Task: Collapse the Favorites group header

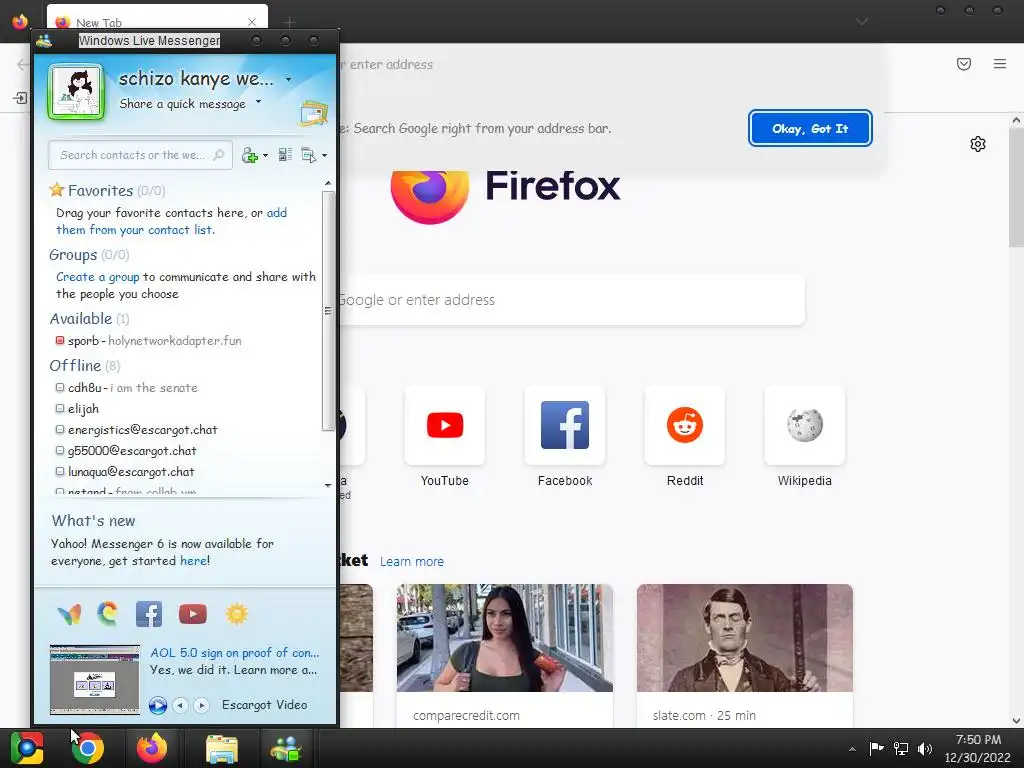Action: pyautogui.click(x=107, y=190)
